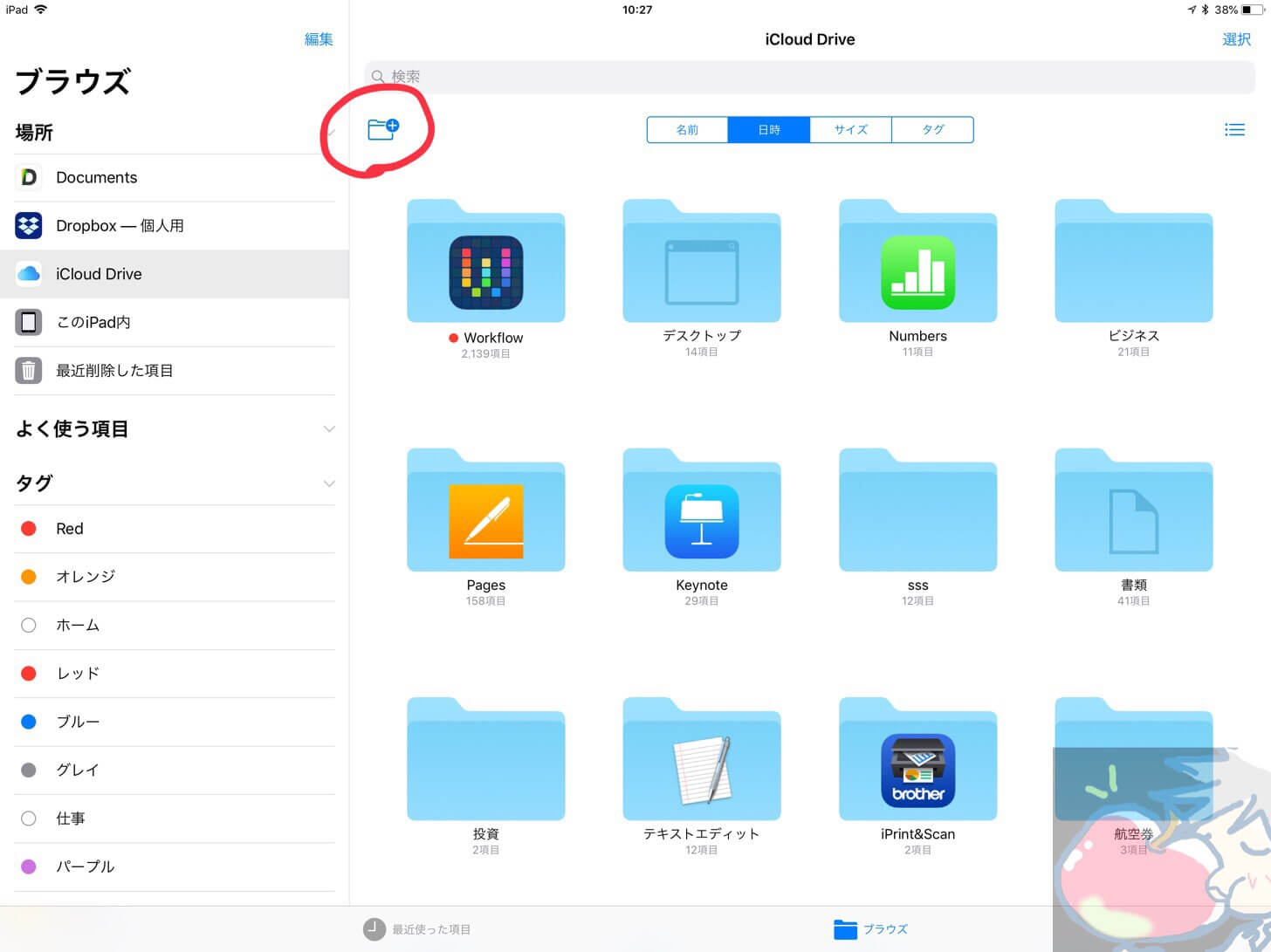Click the ブラウズ heading
Screen dimensions: 1271x952
(x=73, y=82)
